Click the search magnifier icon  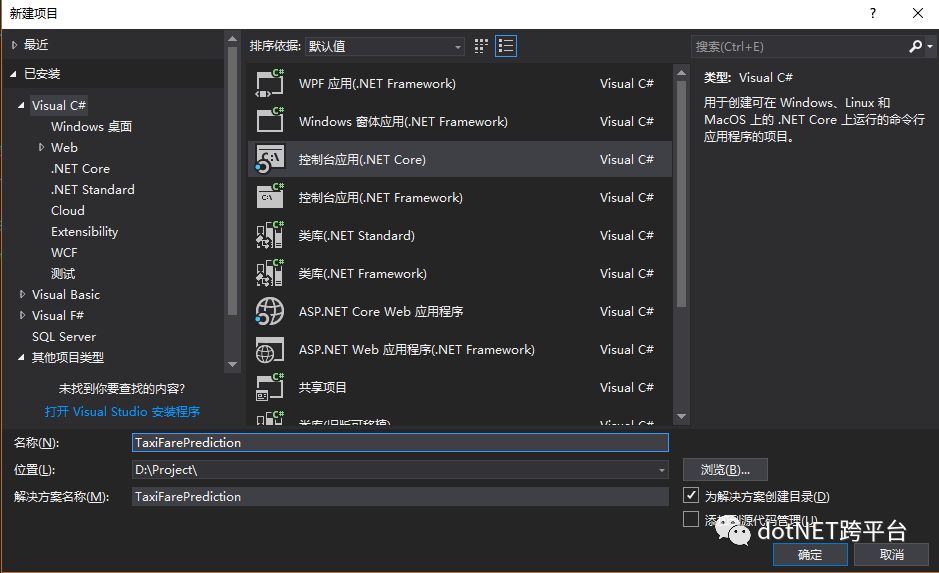click(915, 46)
